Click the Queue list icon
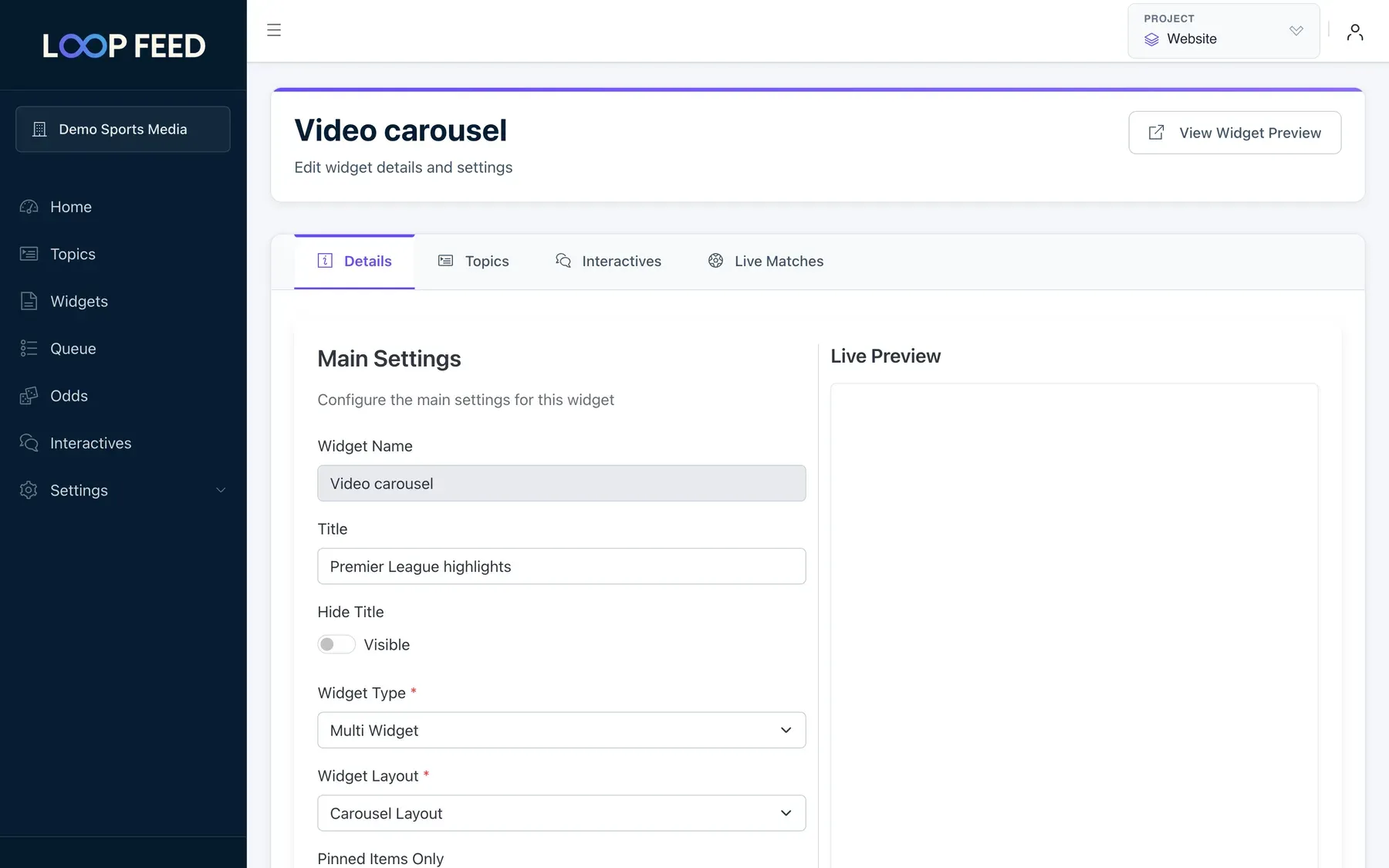 tap(29, 348)
